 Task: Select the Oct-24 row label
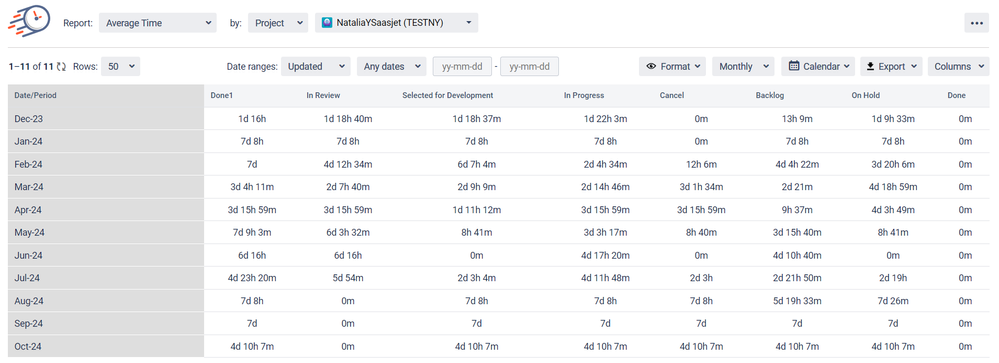(29, 346)
